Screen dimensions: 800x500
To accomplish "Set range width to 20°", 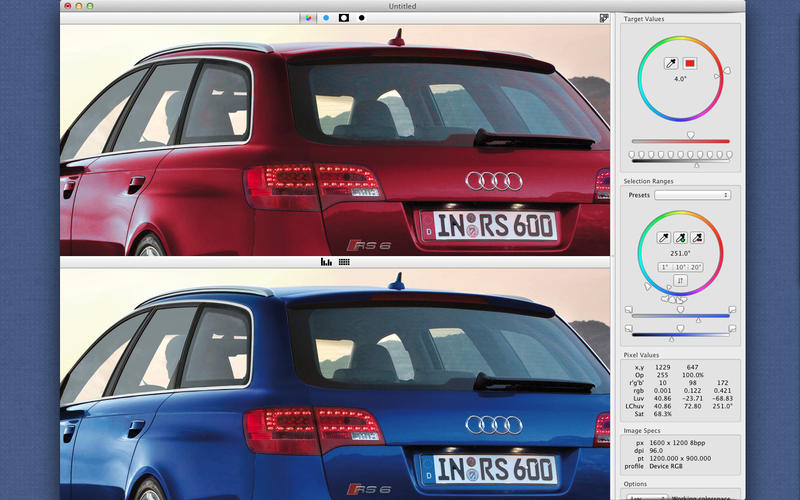I will (x=695, y=267).
